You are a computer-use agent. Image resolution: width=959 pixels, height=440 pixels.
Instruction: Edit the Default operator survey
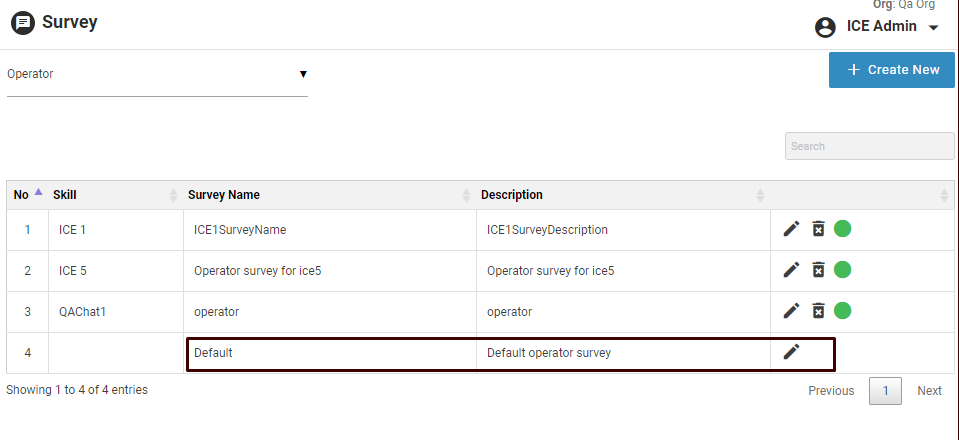point(791,352)
